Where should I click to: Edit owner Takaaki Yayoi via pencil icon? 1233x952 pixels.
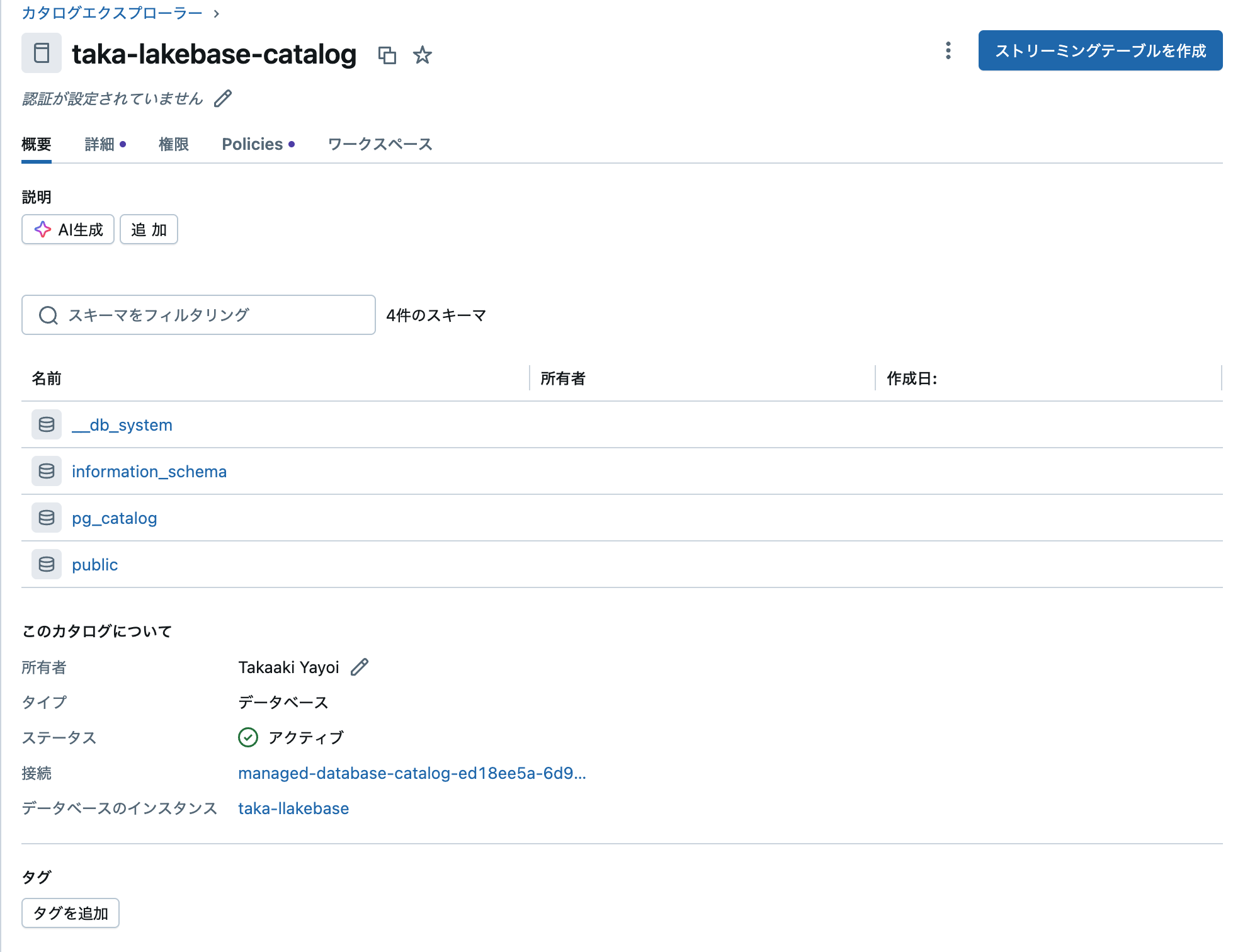(359, 667)
